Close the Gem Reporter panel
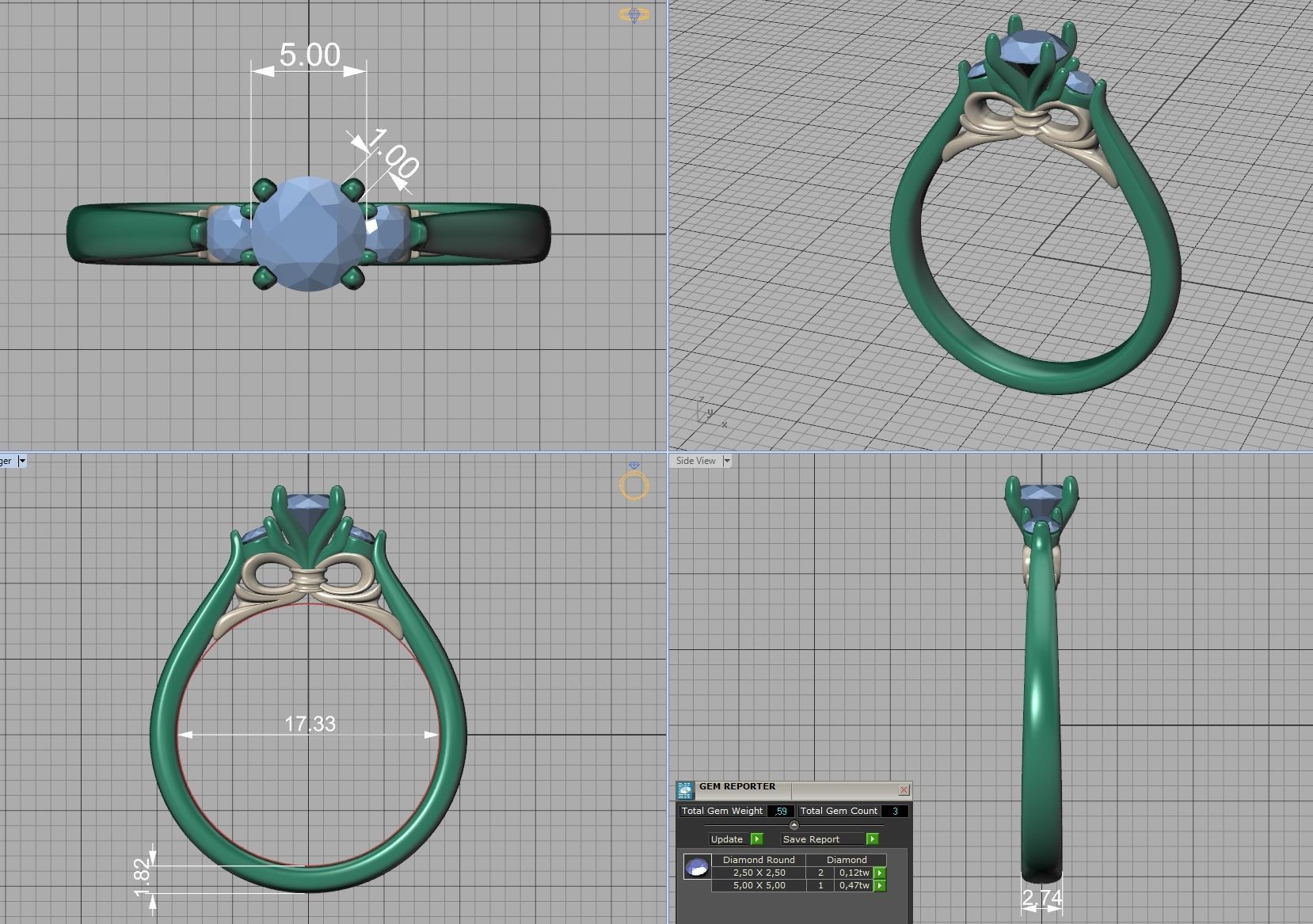This screenshot has width=1313, height=924. click(904, 790)
